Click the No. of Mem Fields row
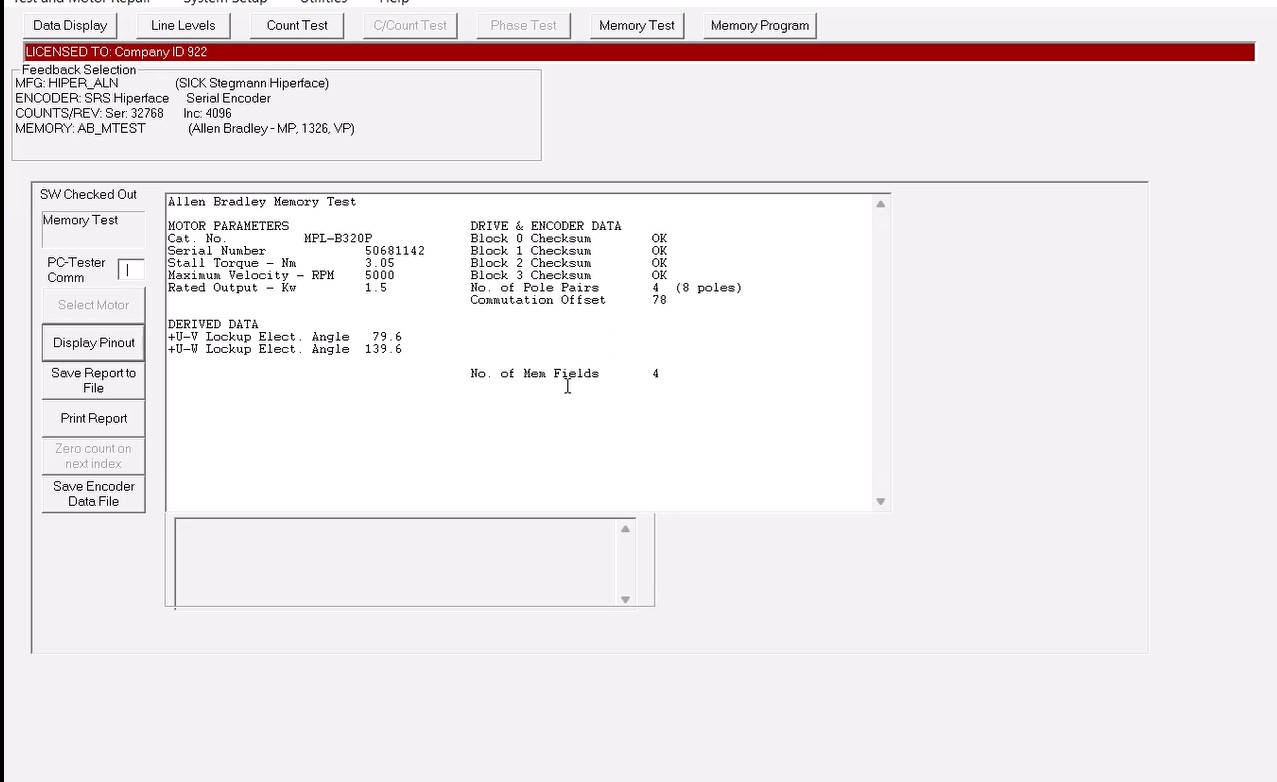The image size is (1277, 782). (x=565, y=374)
